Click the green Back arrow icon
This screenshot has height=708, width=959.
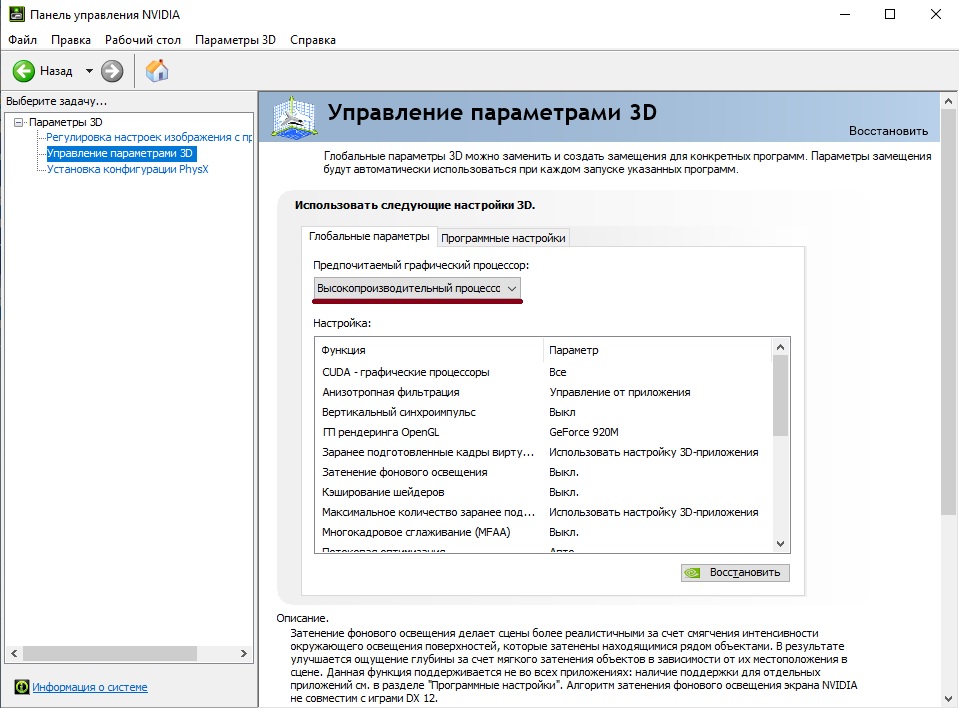24,71
